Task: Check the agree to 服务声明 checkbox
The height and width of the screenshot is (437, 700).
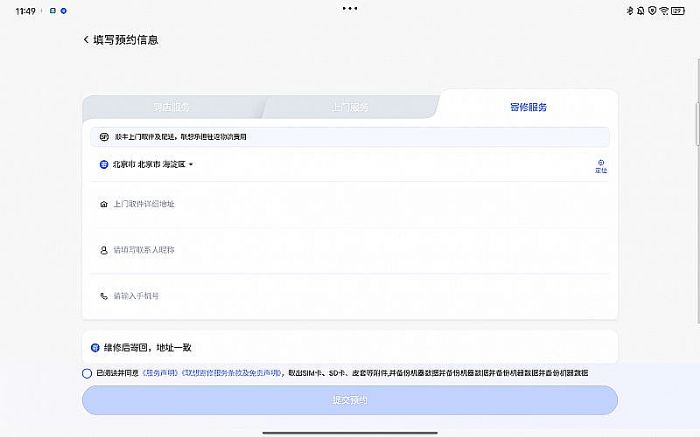Action: click(87, 373)
